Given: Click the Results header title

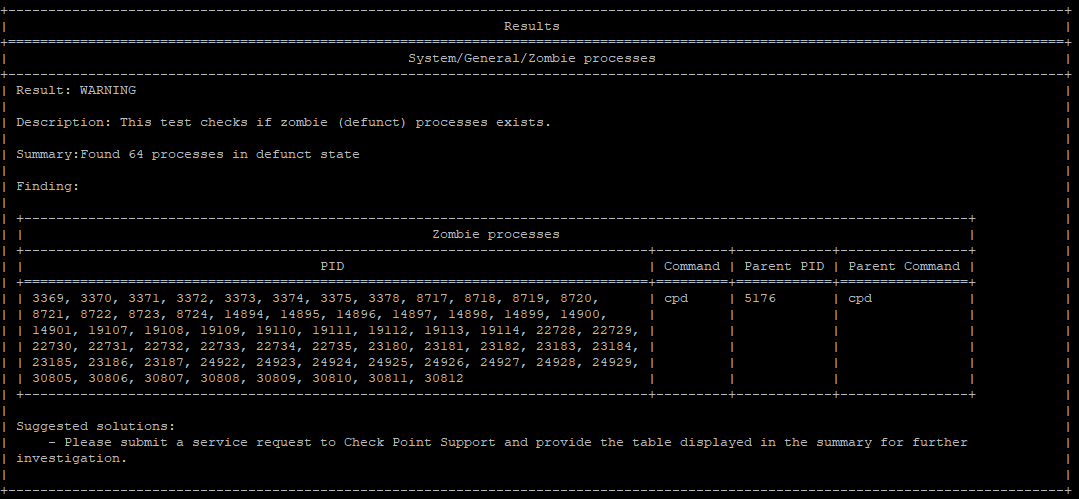Looking at the screenshot, I should click(531, 26).
